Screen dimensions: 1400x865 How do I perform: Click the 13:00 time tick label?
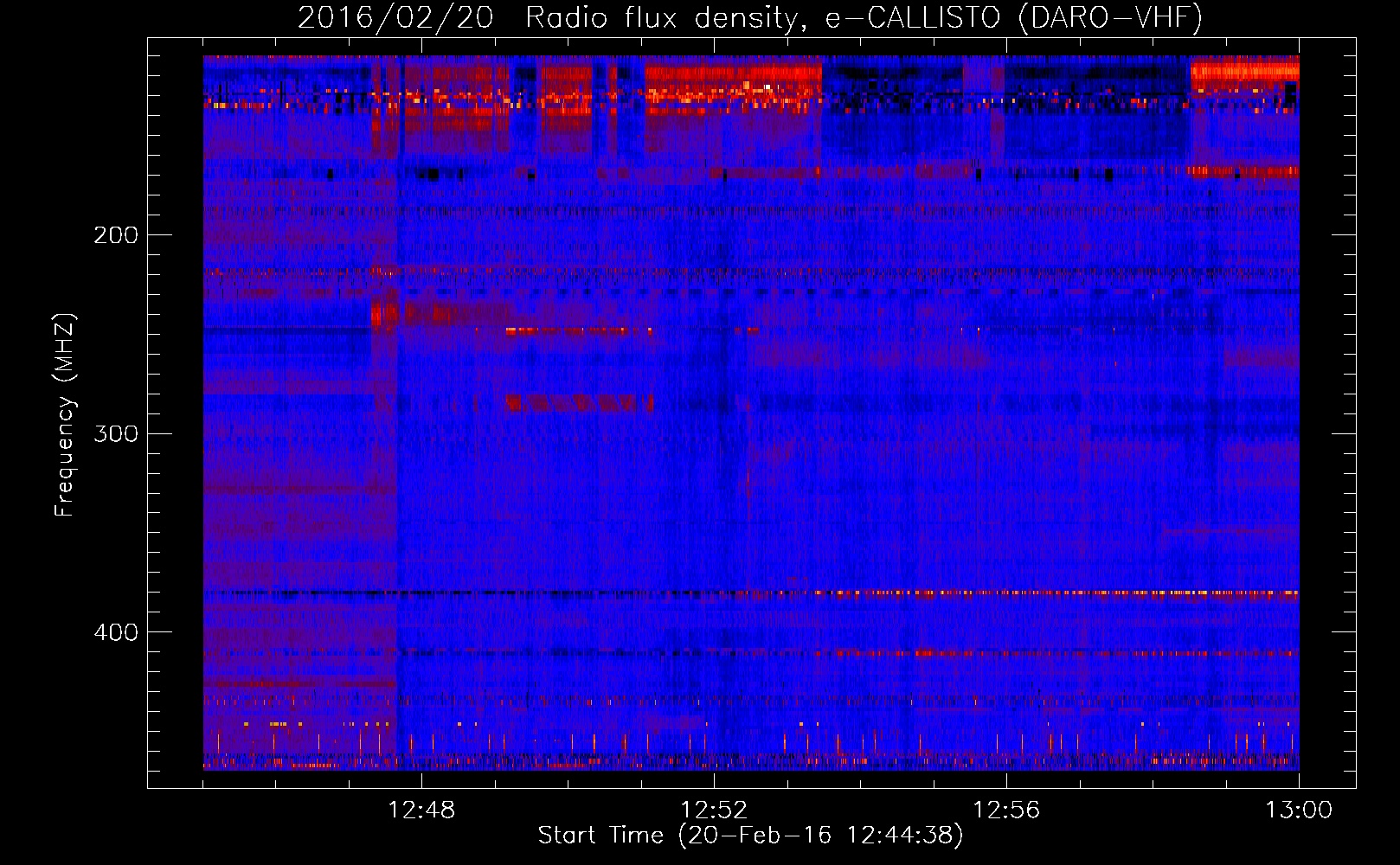(1299, 811)
